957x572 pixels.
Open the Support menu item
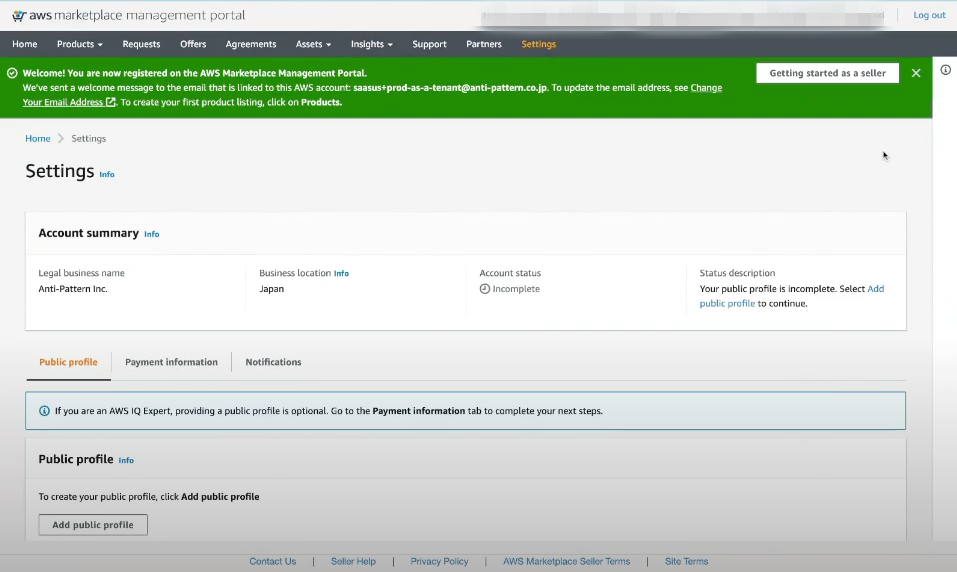(429, 44)
